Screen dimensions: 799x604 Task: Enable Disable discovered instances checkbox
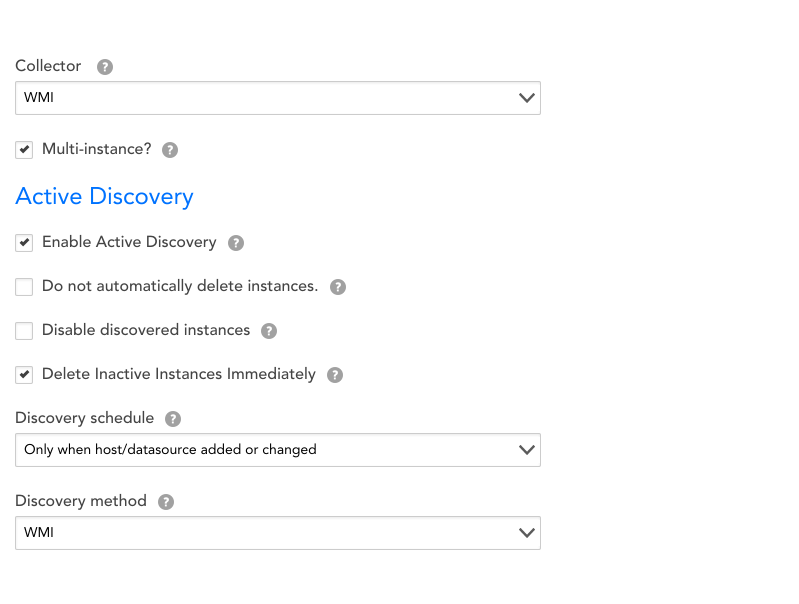click(24, 331)
